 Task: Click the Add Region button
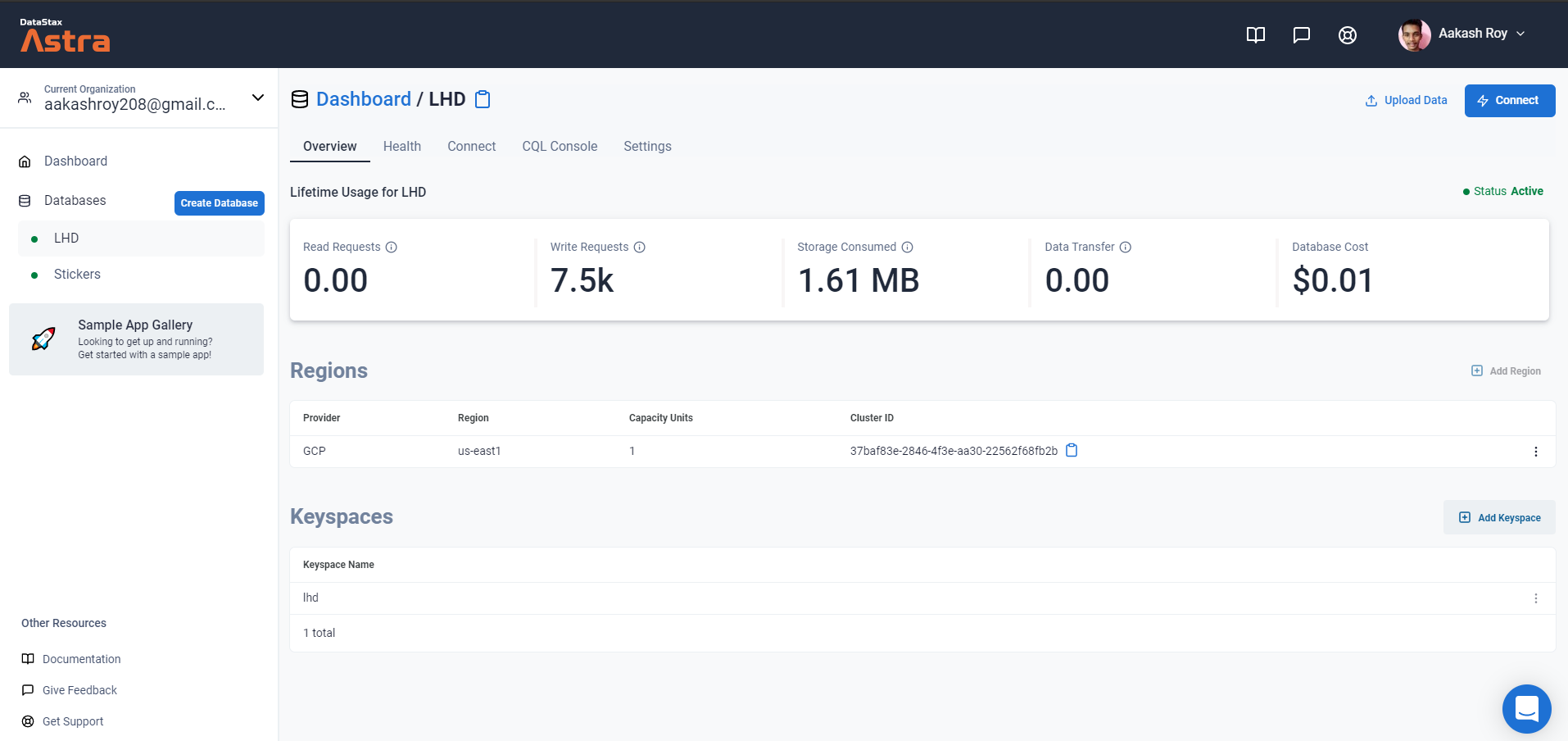1507,371
